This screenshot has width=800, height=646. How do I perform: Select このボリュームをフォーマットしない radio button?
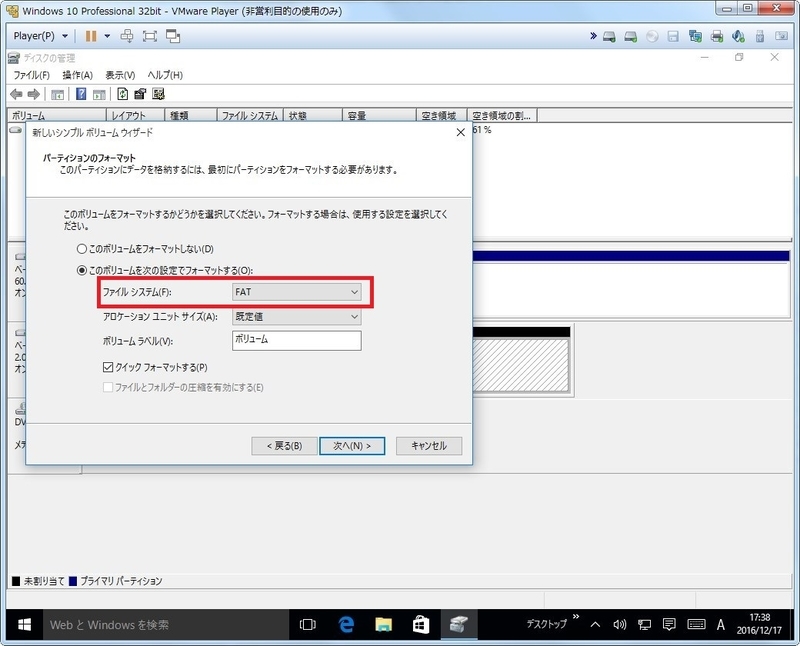[x=82, y=249]
